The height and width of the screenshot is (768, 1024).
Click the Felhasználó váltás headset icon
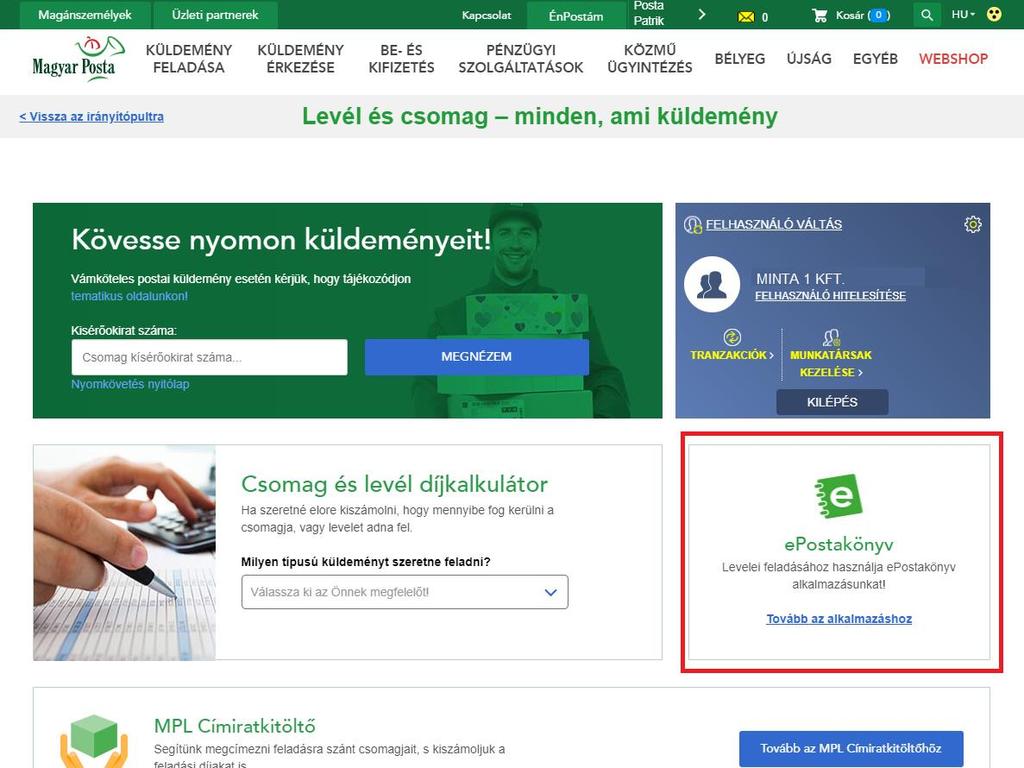(692, 225)
